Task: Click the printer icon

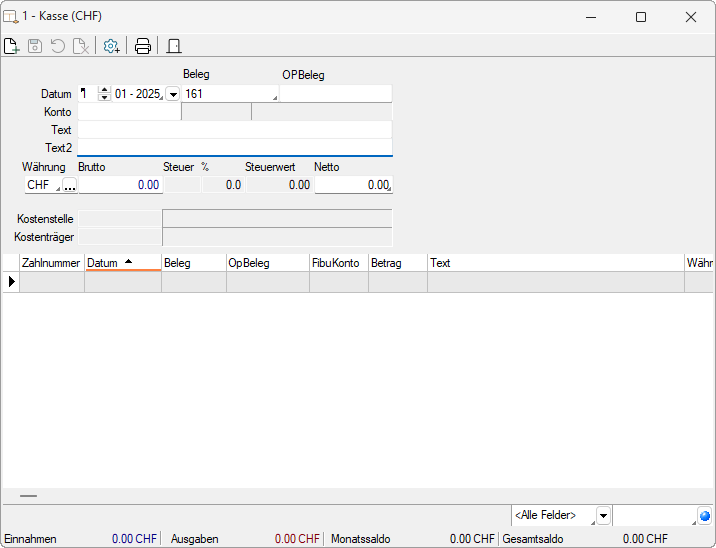Action: click(142, 46)
